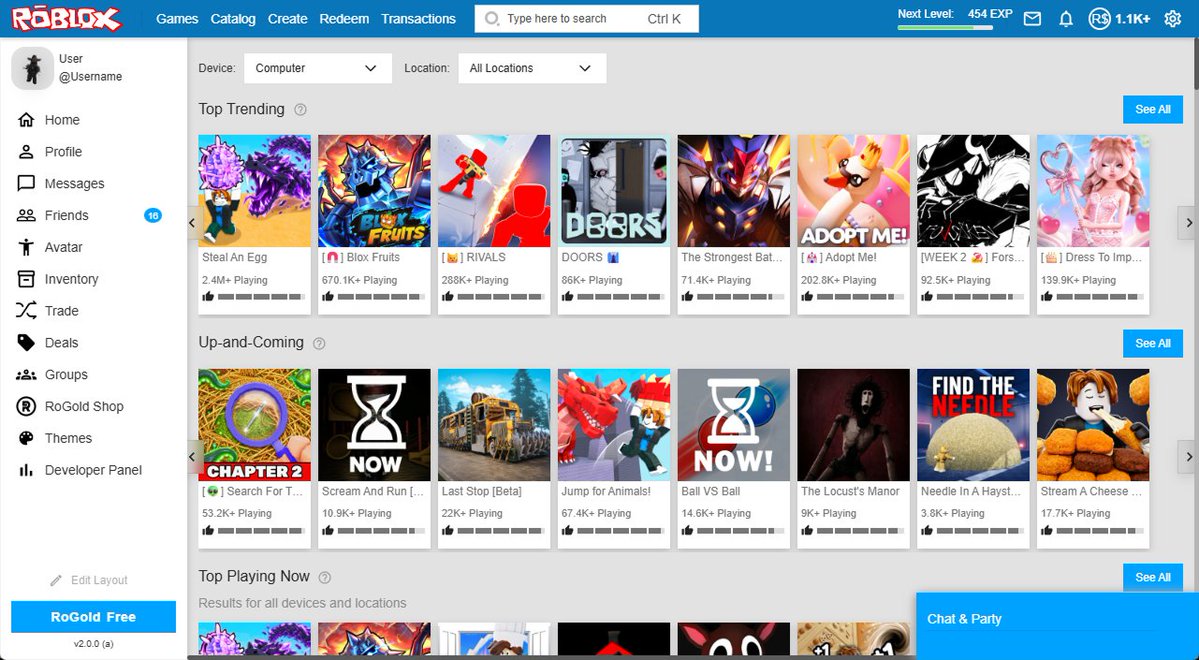Click the 1.1K+ Robux amount

(x=1132, y=19)
